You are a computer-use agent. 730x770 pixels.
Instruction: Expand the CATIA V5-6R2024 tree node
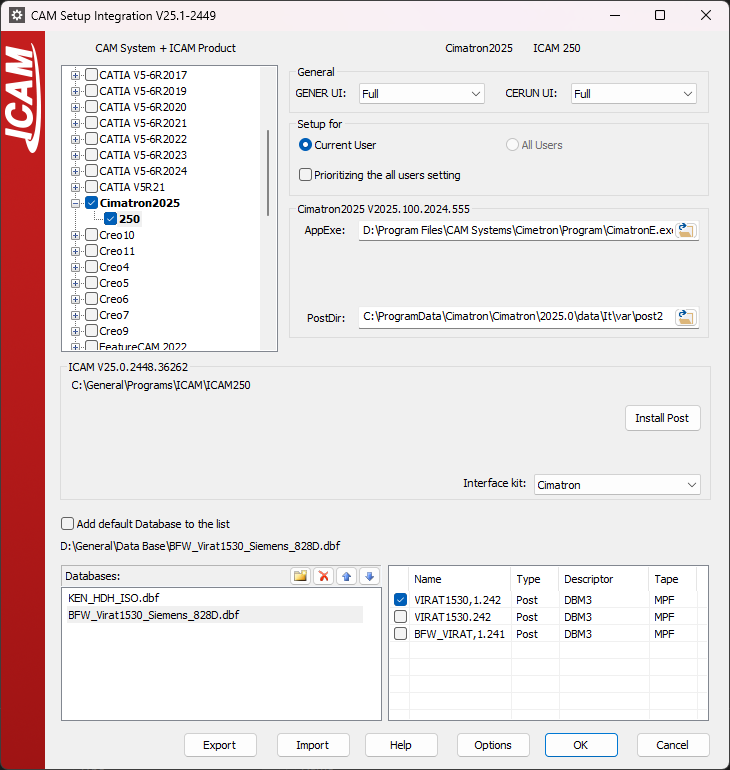tap(75, 171)
